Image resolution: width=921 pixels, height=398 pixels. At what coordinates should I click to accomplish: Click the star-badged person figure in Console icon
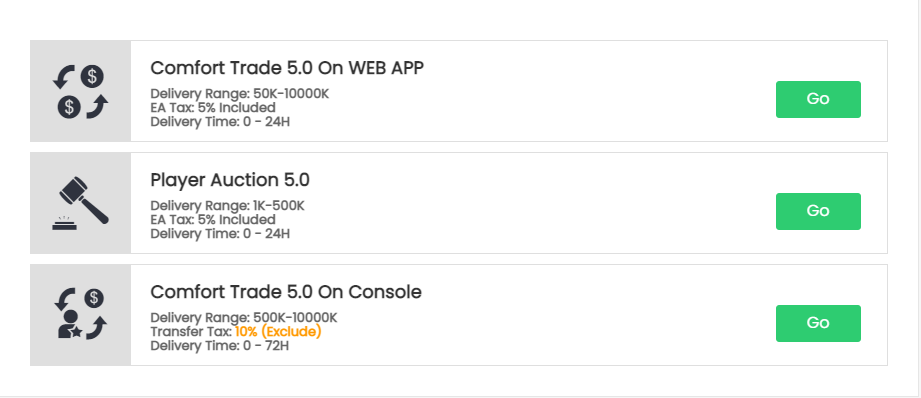(x=70, y=323)
